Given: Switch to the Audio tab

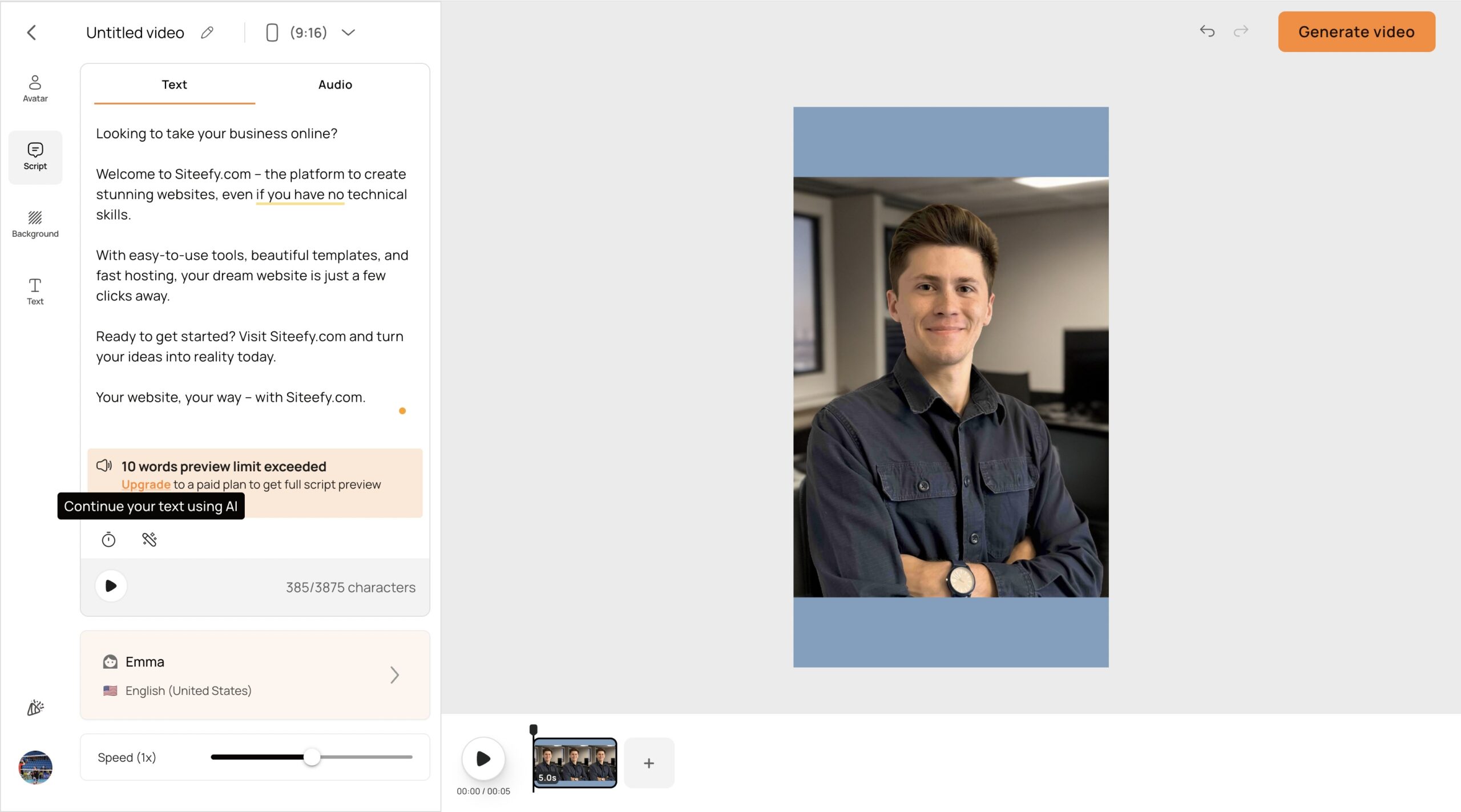Looking at the screenshot, I should 335,84.
